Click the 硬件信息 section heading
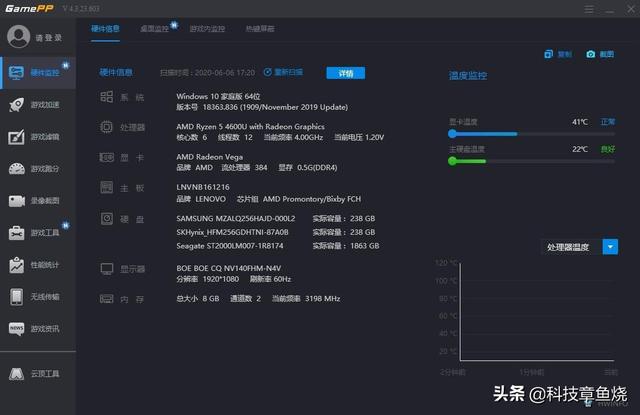 116,72
